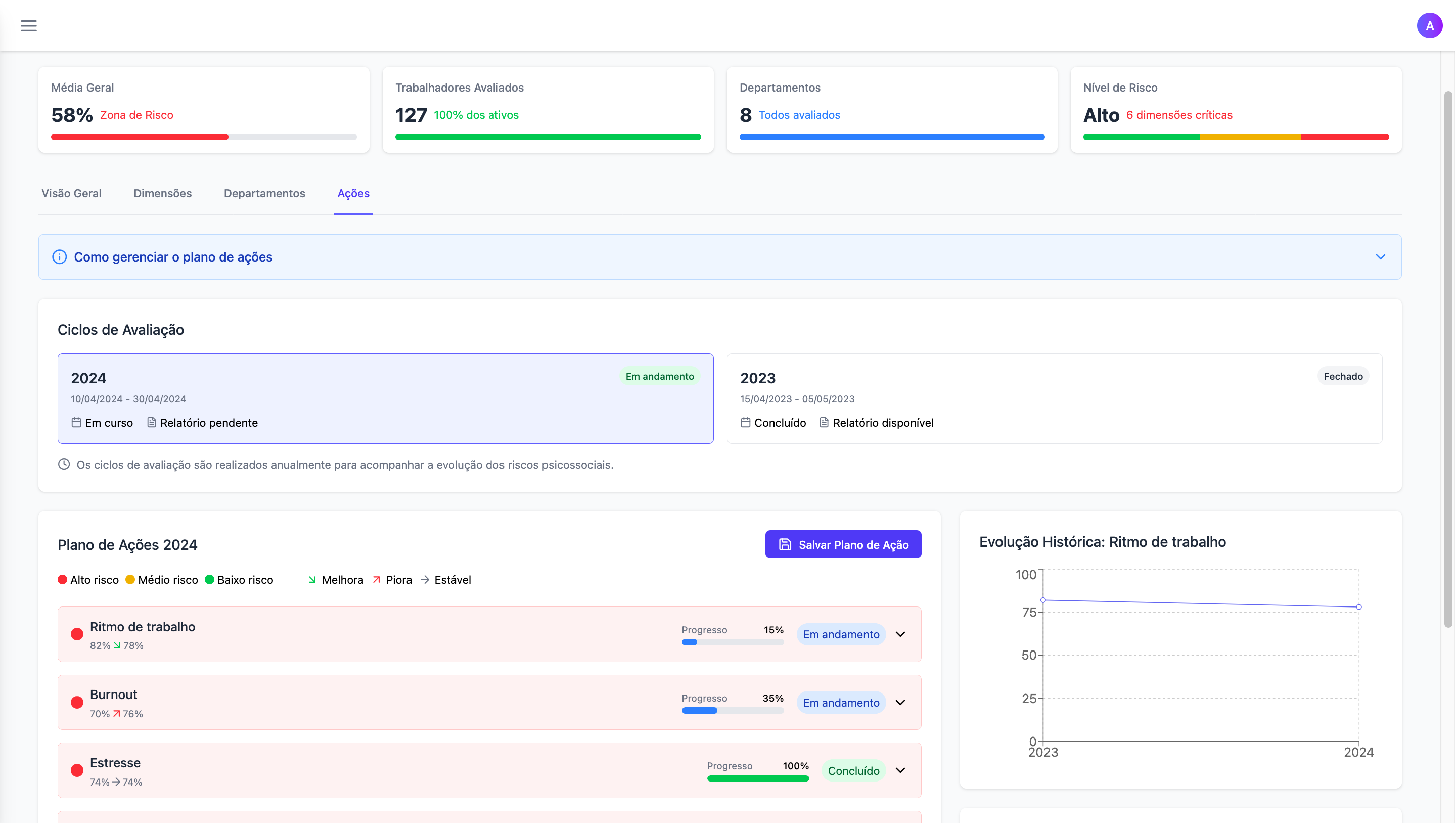Expand the Ritmo de trabalho action row
The height and width of the screenshot is (824, 1456).
[x=900, y=634]
